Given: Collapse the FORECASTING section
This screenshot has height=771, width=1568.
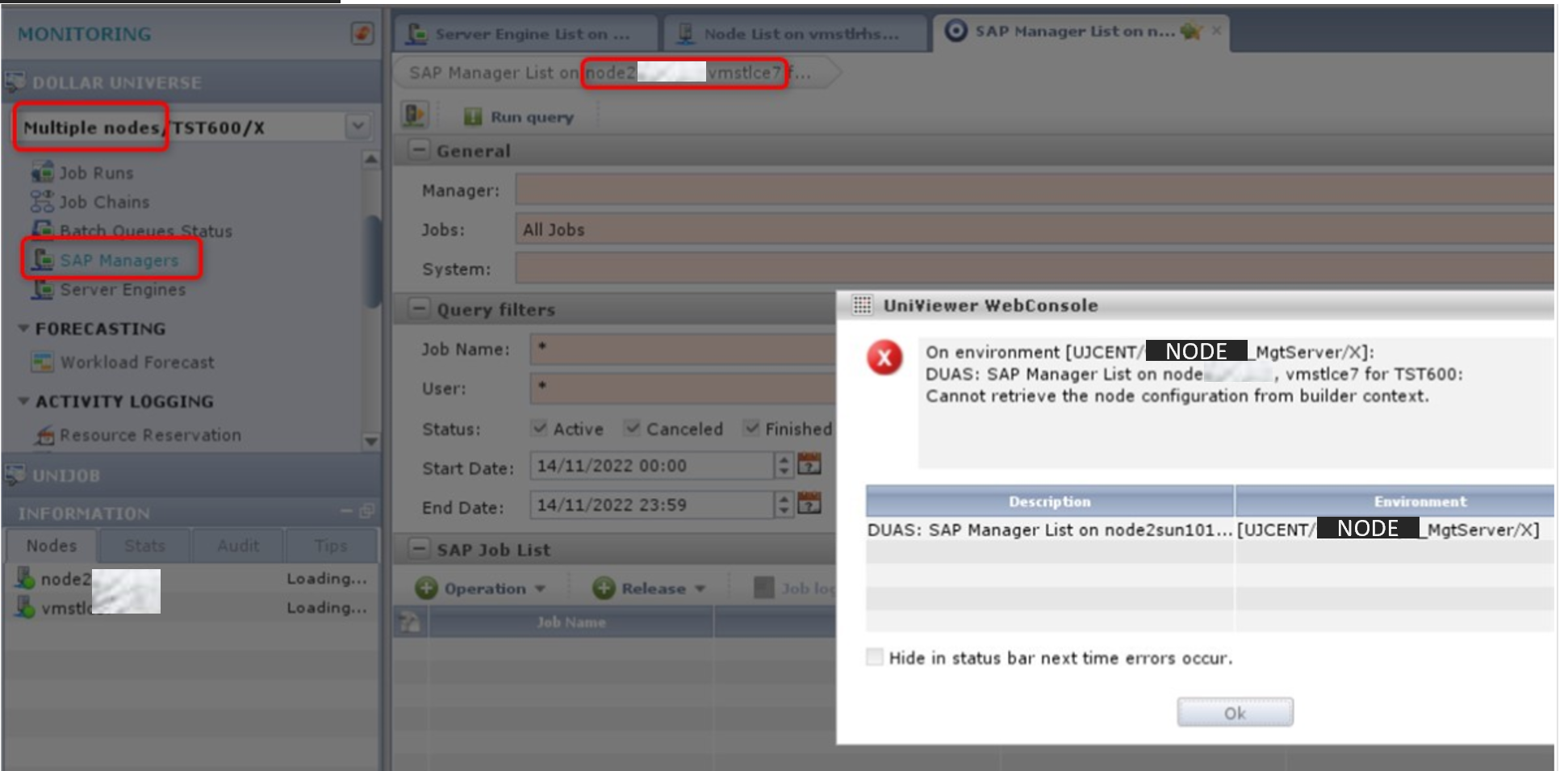Looking at the screenshot, I should pyautogui.click(x=23, y=329).
